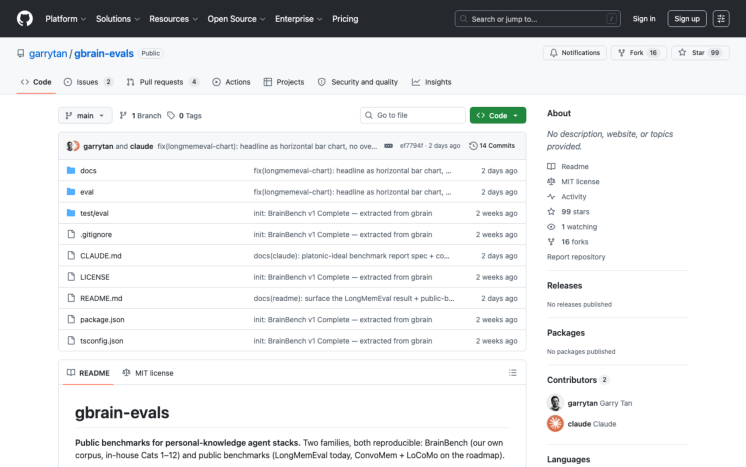746x467 pixels.
Task: Focus the Go to file search field
Action: click(412, 116)
